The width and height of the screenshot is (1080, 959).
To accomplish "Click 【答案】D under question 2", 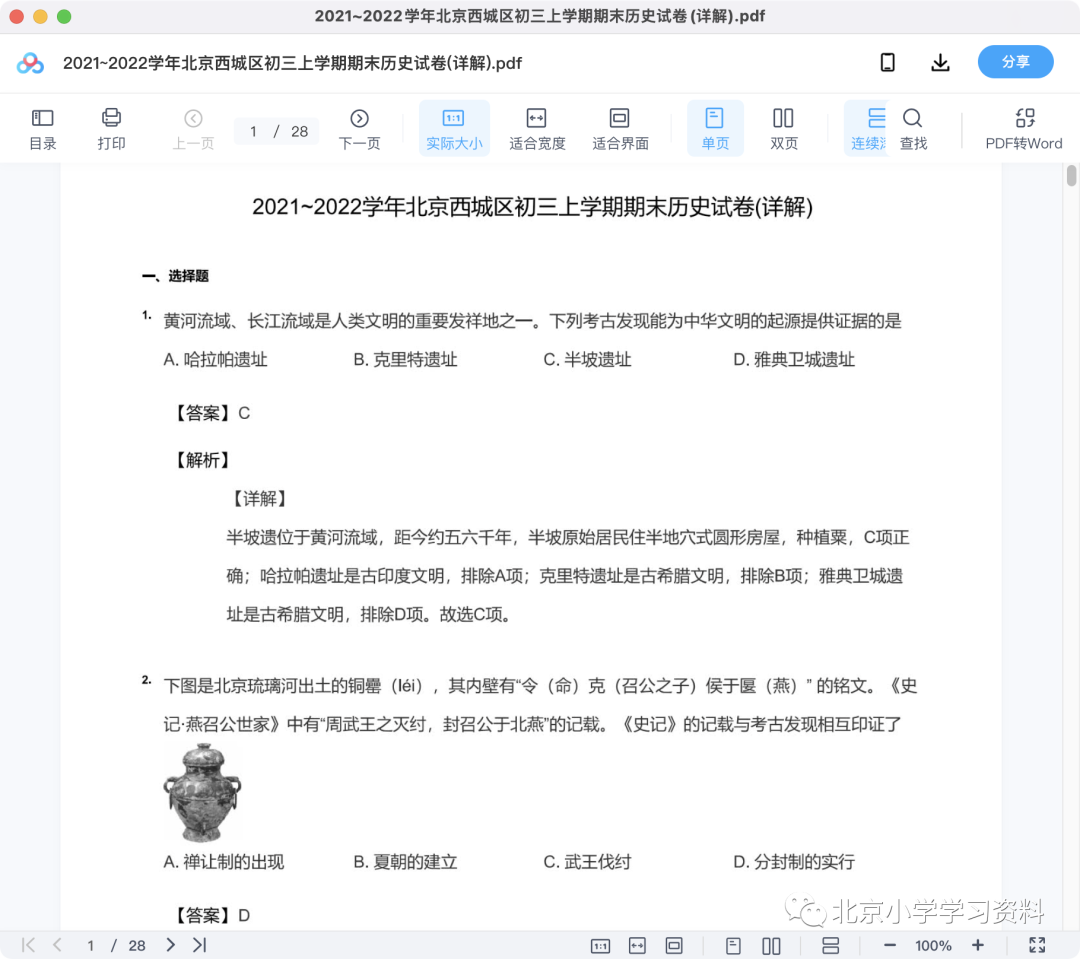I will (x=211, y=916).
